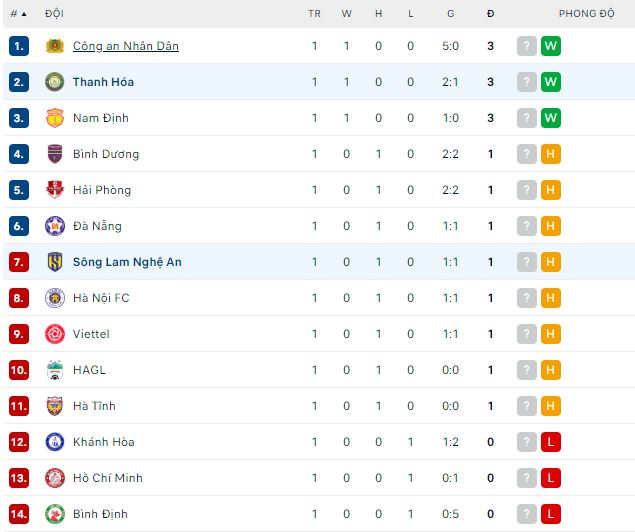Click the red L form badge for Bình Định
Viewport: 635px width, 532px height.
(x=551, y=514)
